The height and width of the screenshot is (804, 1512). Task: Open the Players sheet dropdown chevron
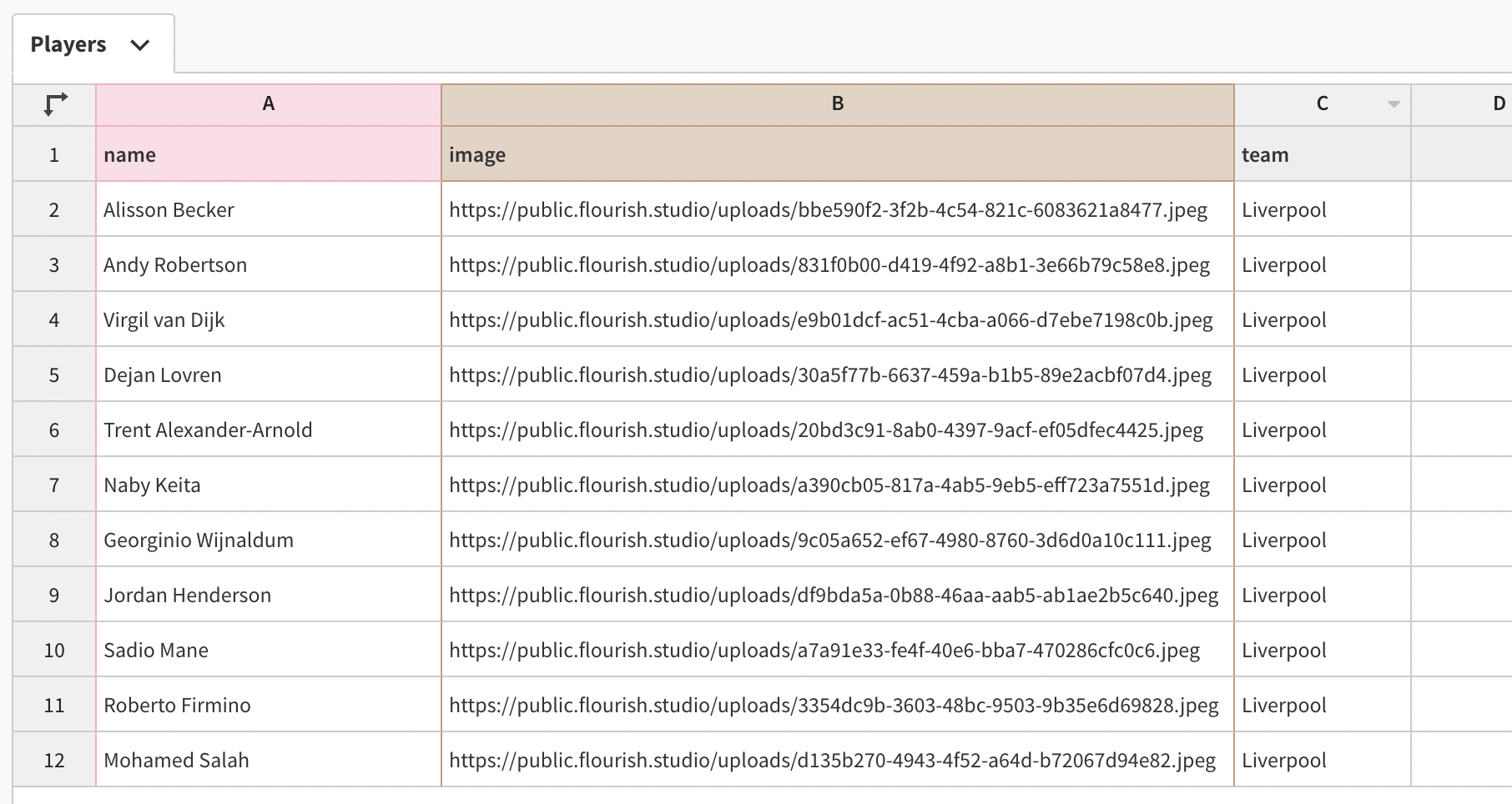click(x=140, y=45)
